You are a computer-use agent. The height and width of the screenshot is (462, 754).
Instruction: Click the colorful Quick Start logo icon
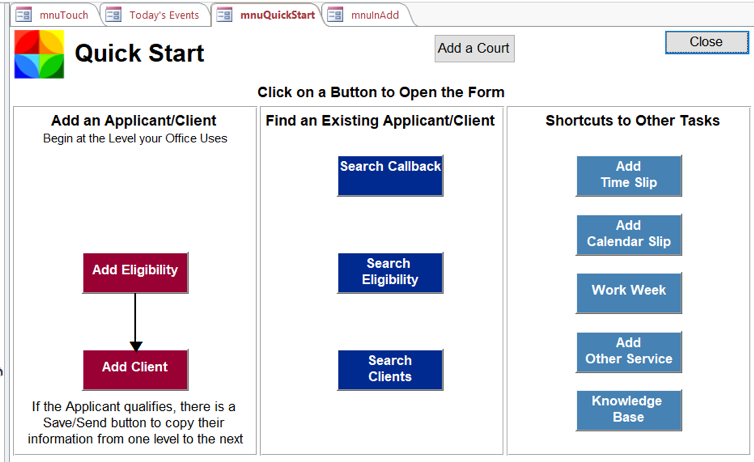click(x=39, y=54)
